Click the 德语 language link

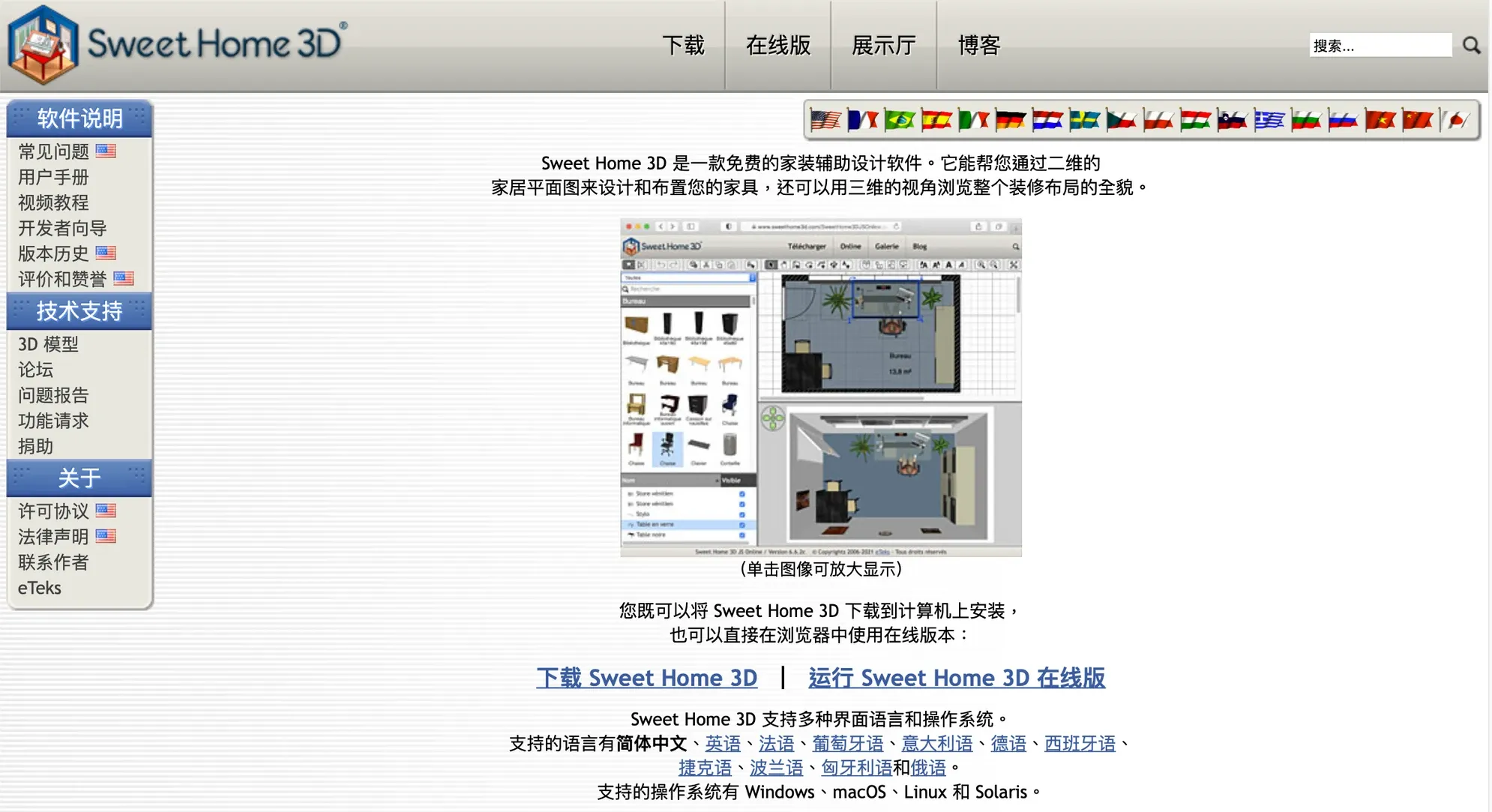1008,744
